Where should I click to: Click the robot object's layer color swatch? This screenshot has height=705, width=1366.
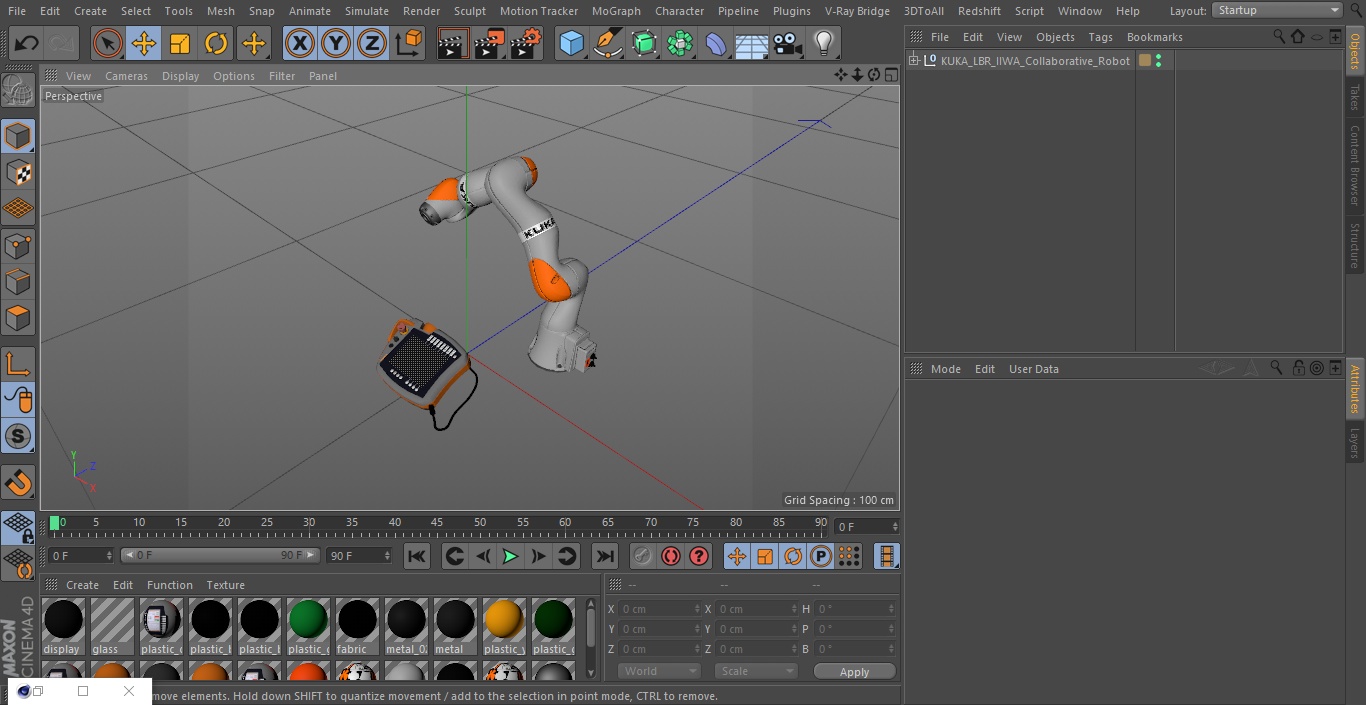pos(1145,61)
